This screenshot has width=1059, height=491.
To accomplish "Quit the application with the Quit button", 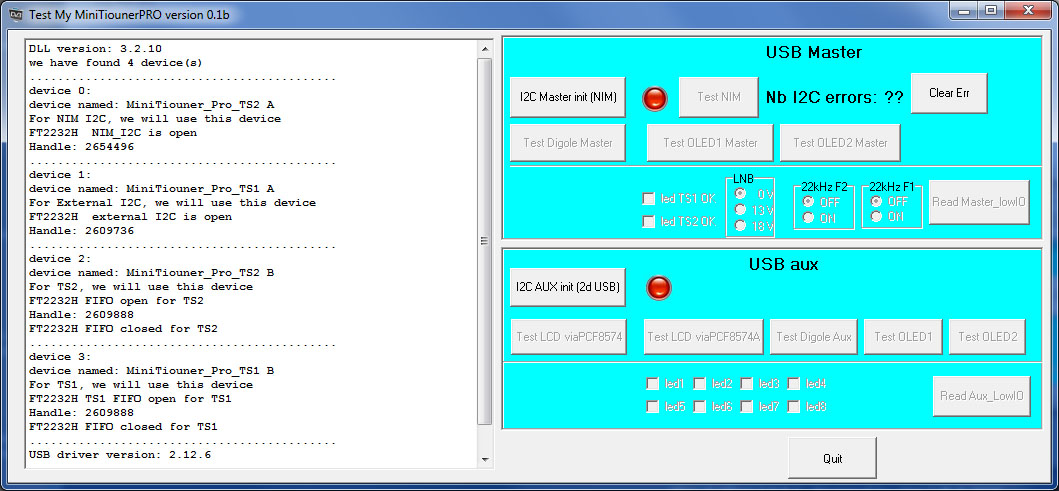I will 832,458.
